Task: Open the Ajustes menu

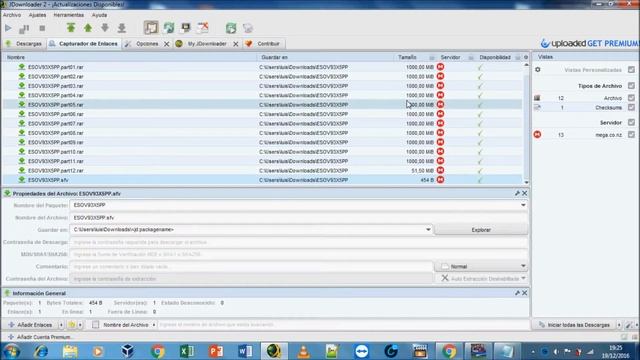Action: click(x=37, y=15)
